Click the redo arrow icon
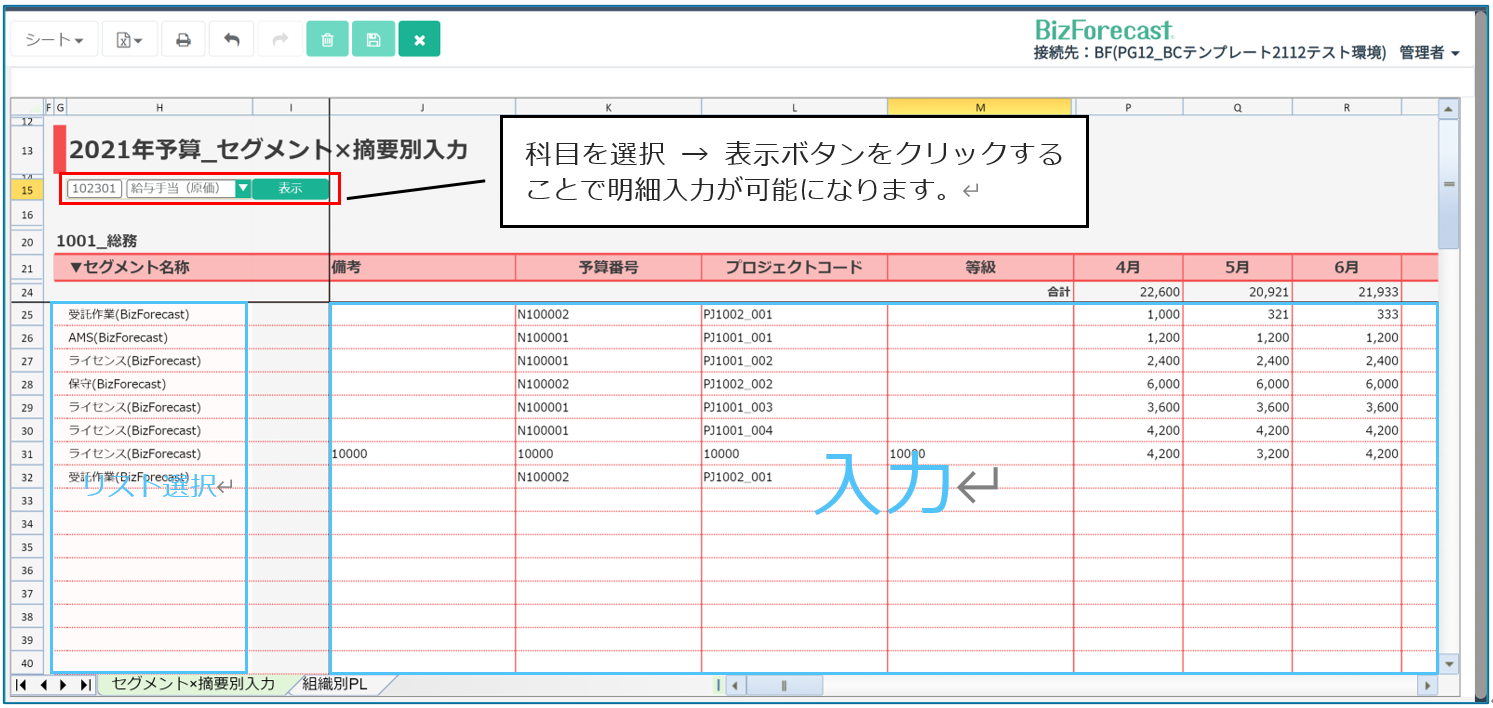 (280, 40)
